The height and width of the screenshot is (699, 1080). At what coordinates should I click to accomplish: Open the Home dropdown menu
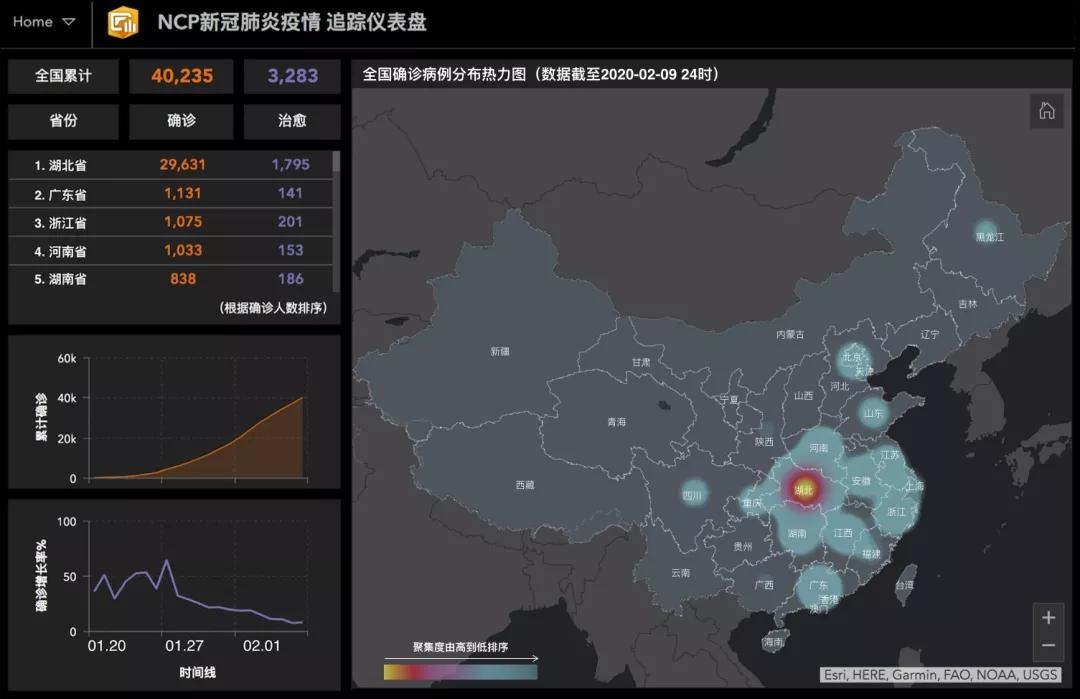pyautogui.click(x=44, y=22)
